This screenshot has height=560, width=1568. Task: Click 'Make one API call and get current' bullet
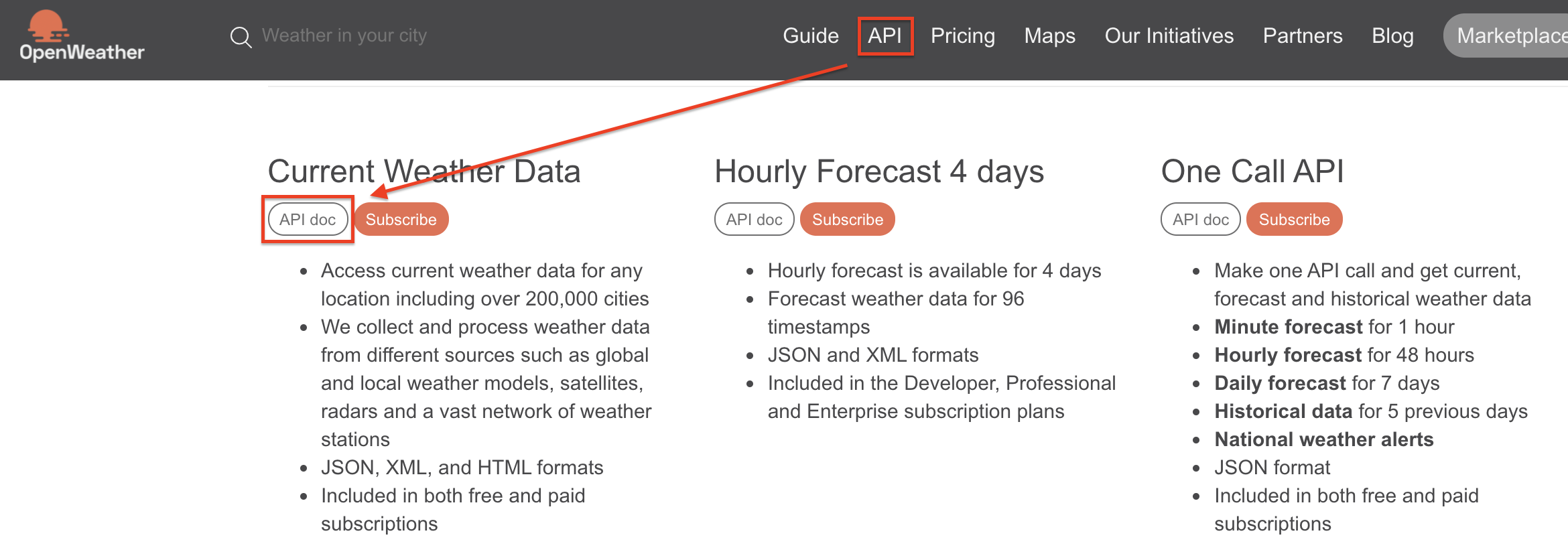point(1372,285)
